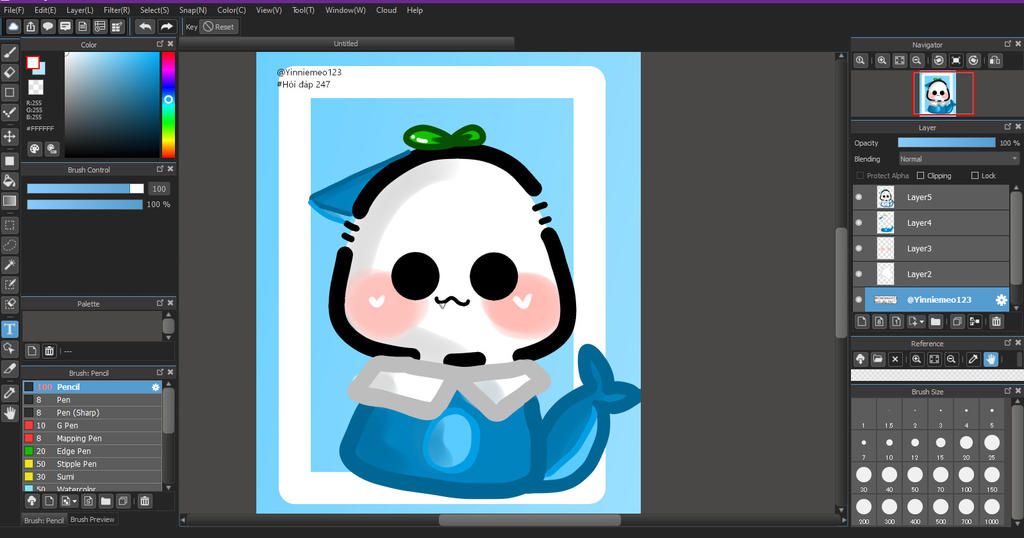This screenshot has width=1024, height=538.
Task: Open the File(F) menu
Action: (14, 10)
